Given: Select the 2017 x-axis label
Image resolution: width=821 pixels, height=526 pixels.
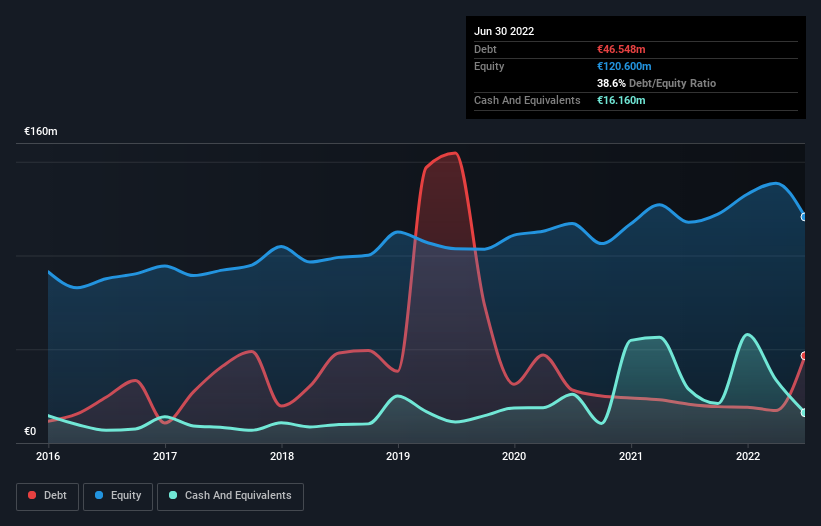Looking at the screenshot, I should tap(165, 456).
